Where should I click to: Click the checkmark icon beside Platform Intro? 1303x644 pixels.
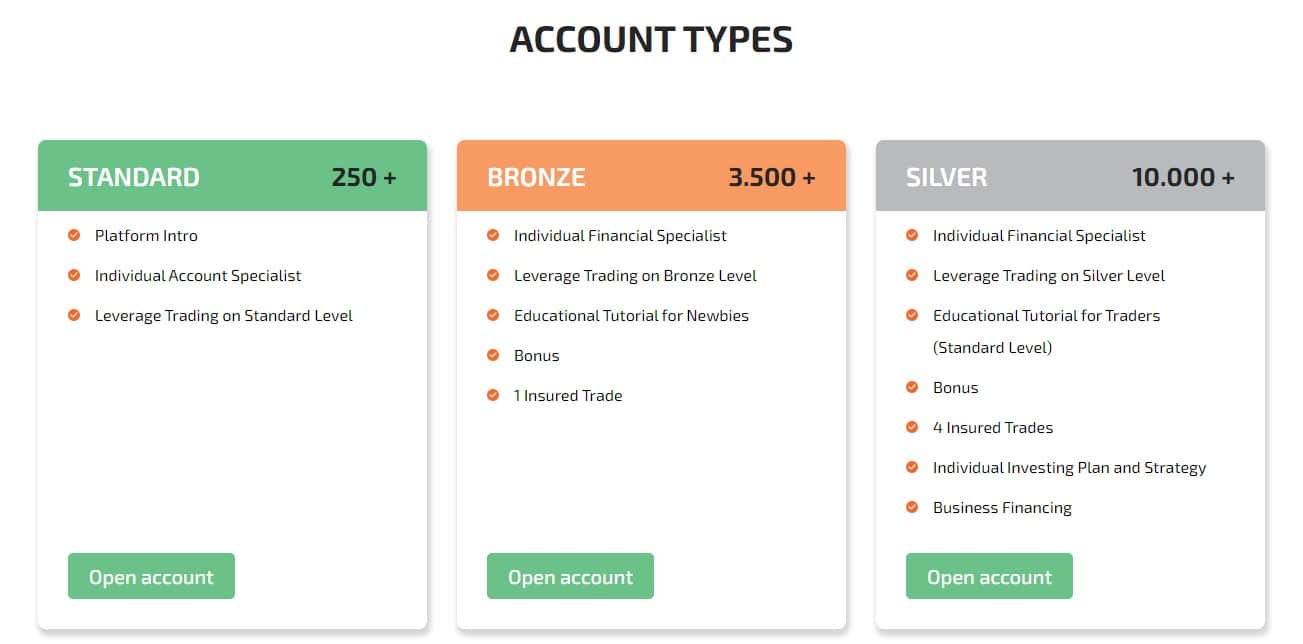tap(74, 235)
